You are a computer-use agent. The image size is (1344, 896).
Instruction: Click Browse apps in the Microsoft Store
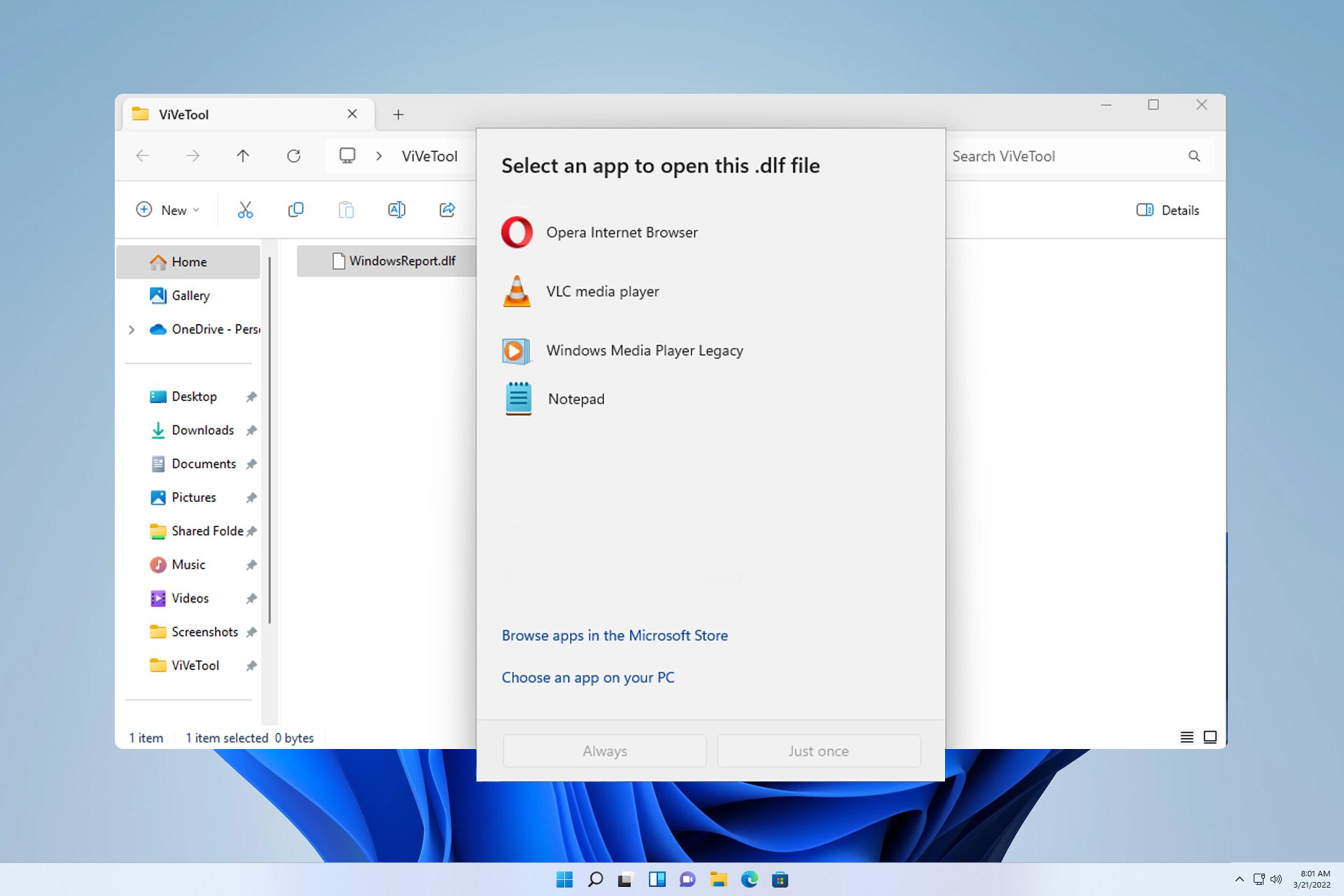(x=615, y=636)
